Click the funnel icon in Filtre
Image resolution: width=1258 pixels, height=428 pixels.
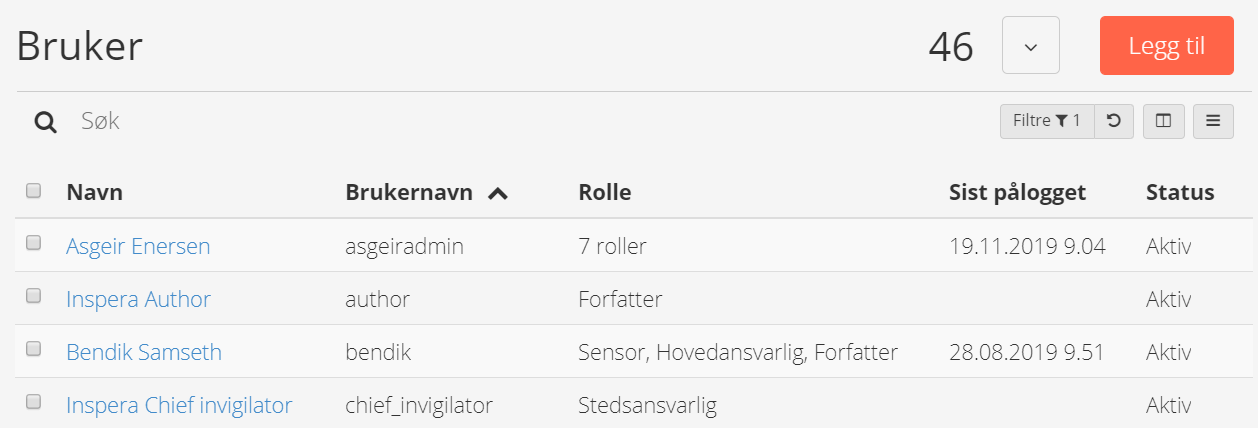[1061, 121]
